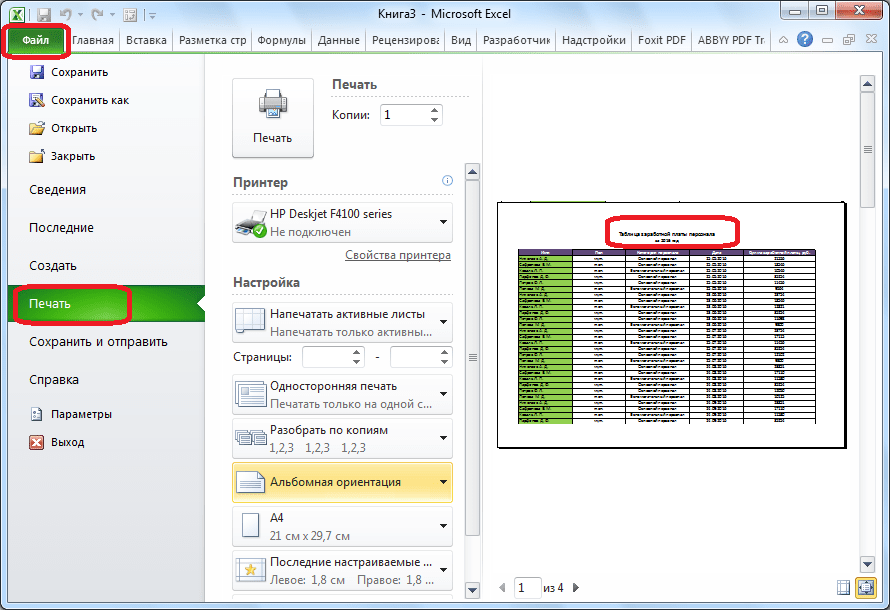890x610 pixels.
Task: Click the Save icon in quick access toolbar
Action: (x=45, y=14)
